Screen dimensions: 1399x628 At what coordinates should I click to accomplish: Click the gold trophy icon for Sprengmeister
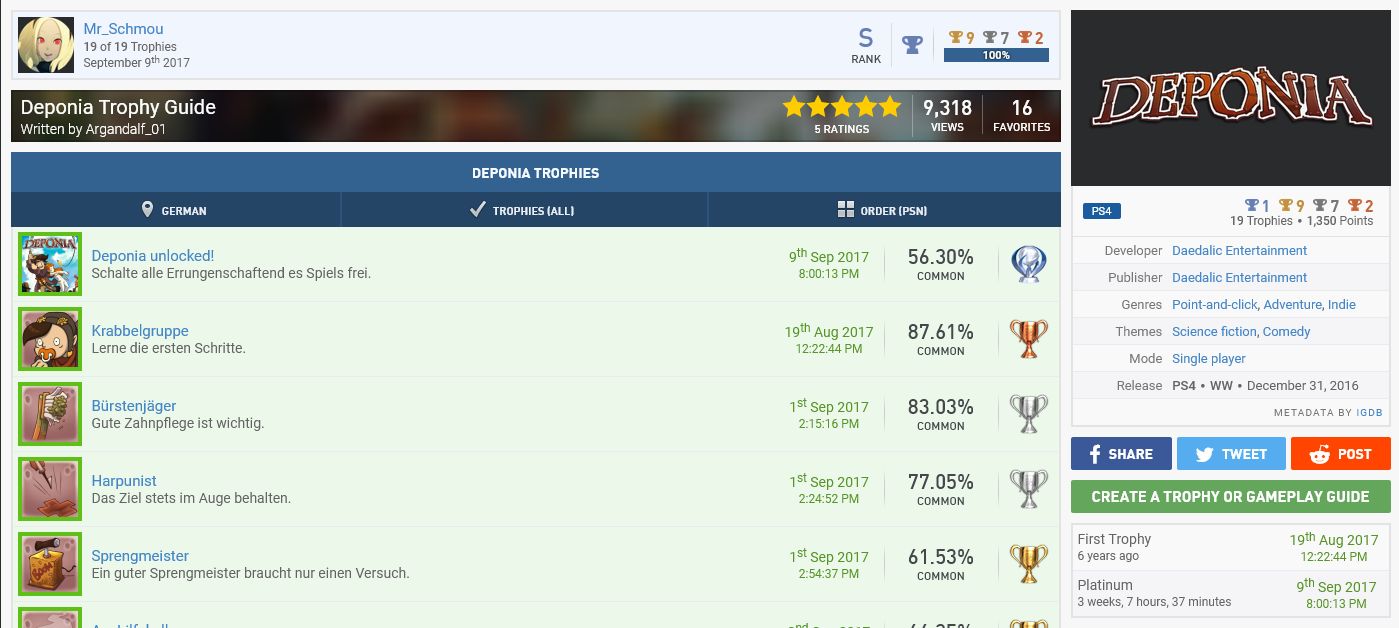[x=1028, y=564]
